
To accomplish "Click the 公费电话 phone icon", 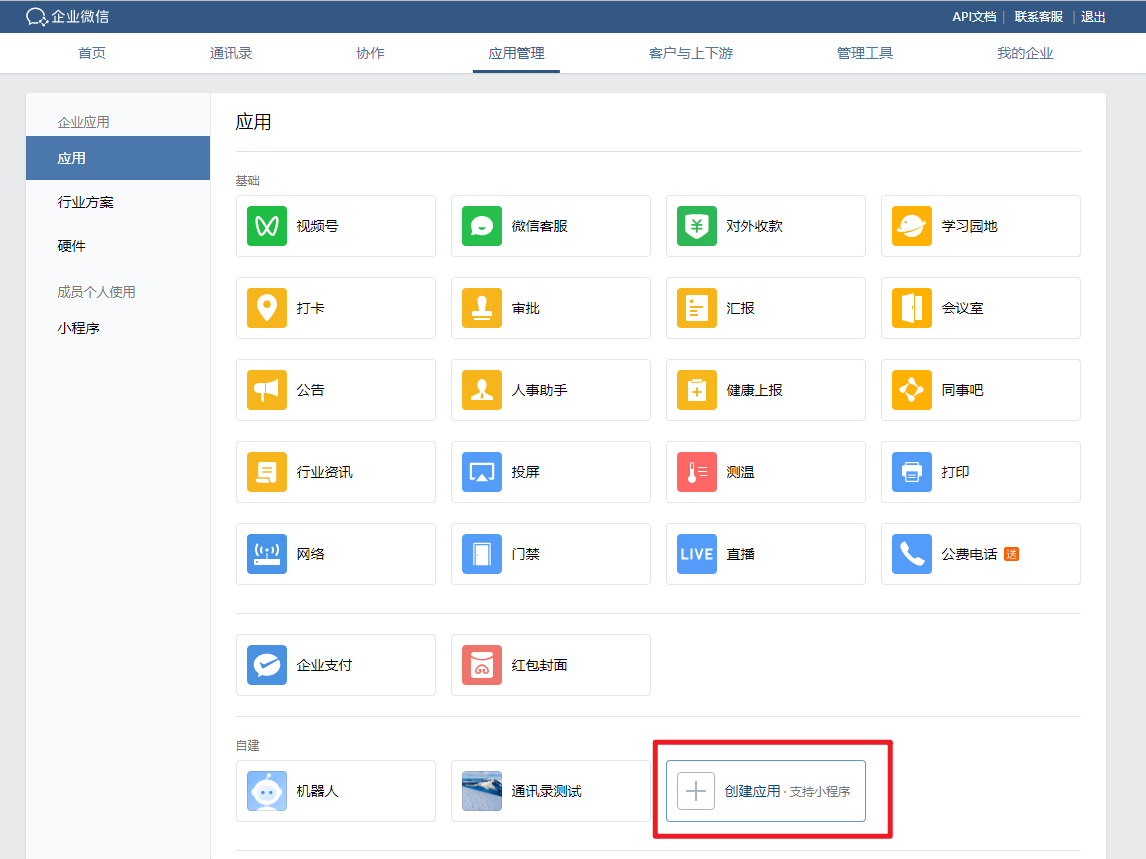I will tap(911, 553).
